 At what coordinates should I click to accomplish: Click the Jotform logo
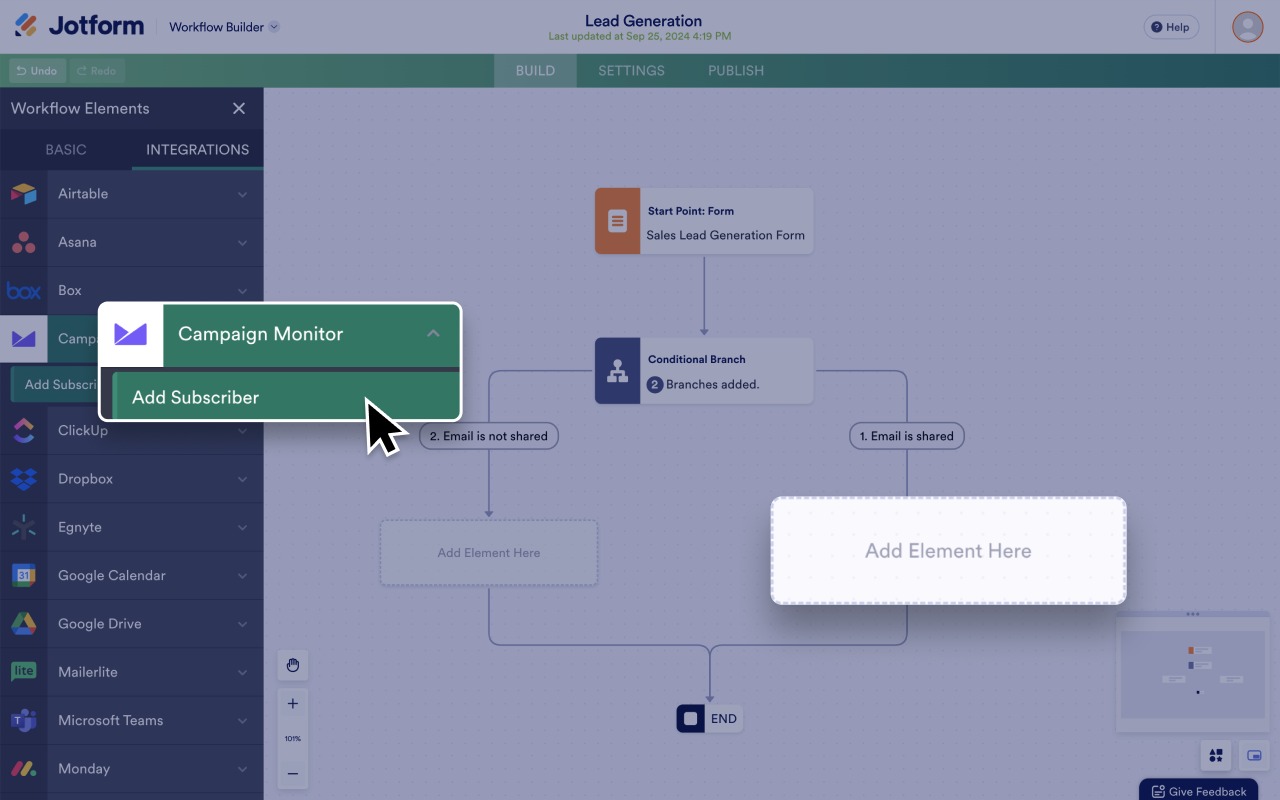[x=79, y=26]
